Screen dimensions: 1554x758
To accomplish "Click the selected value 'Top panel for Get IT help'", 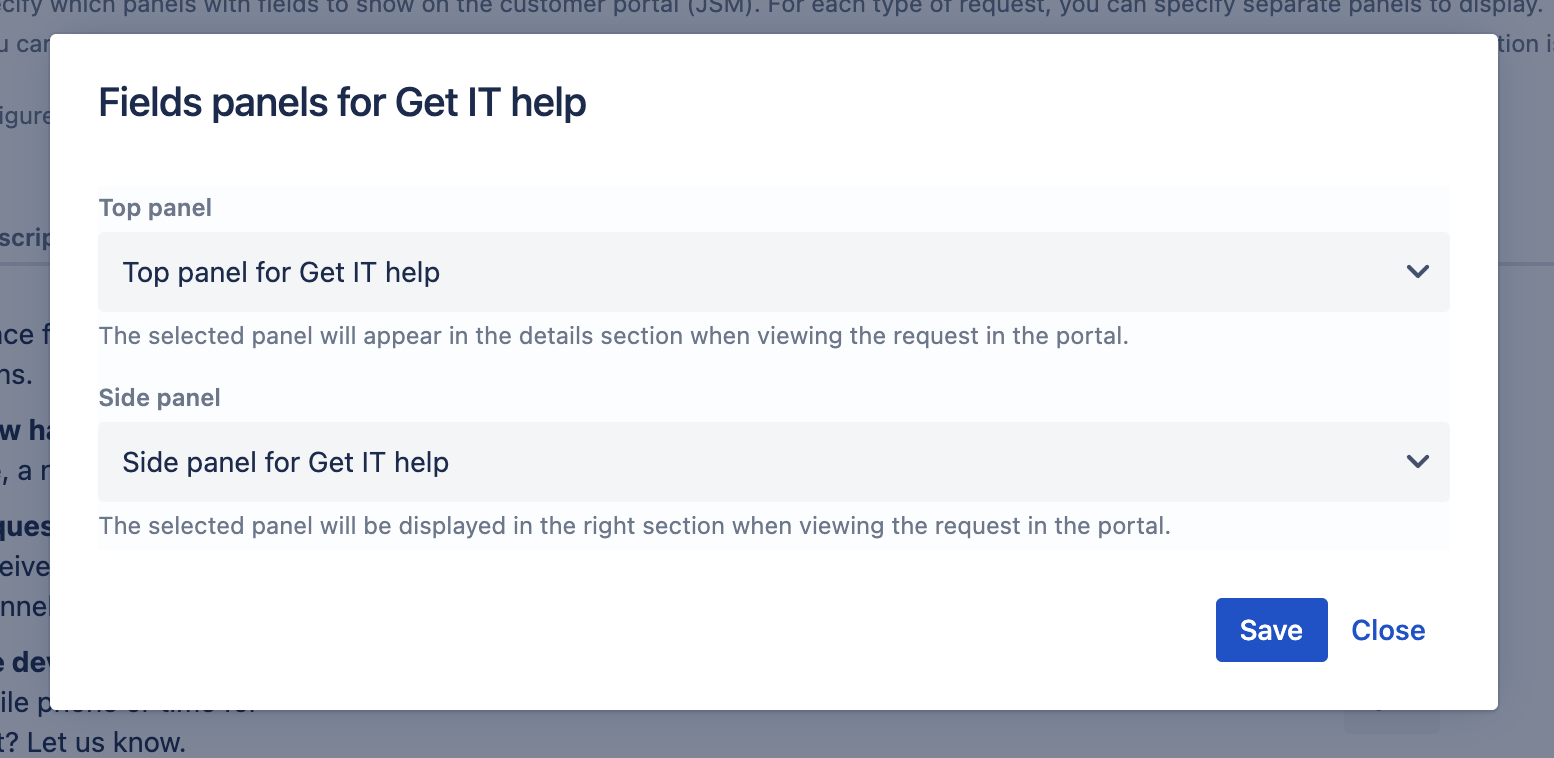I will [x=281, y=272].
